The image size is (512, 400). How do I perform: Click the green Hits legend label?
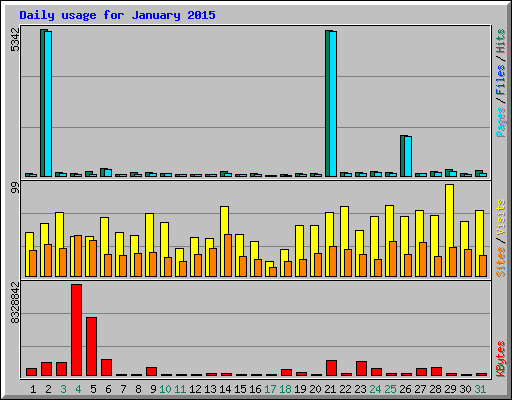[500, 41]
